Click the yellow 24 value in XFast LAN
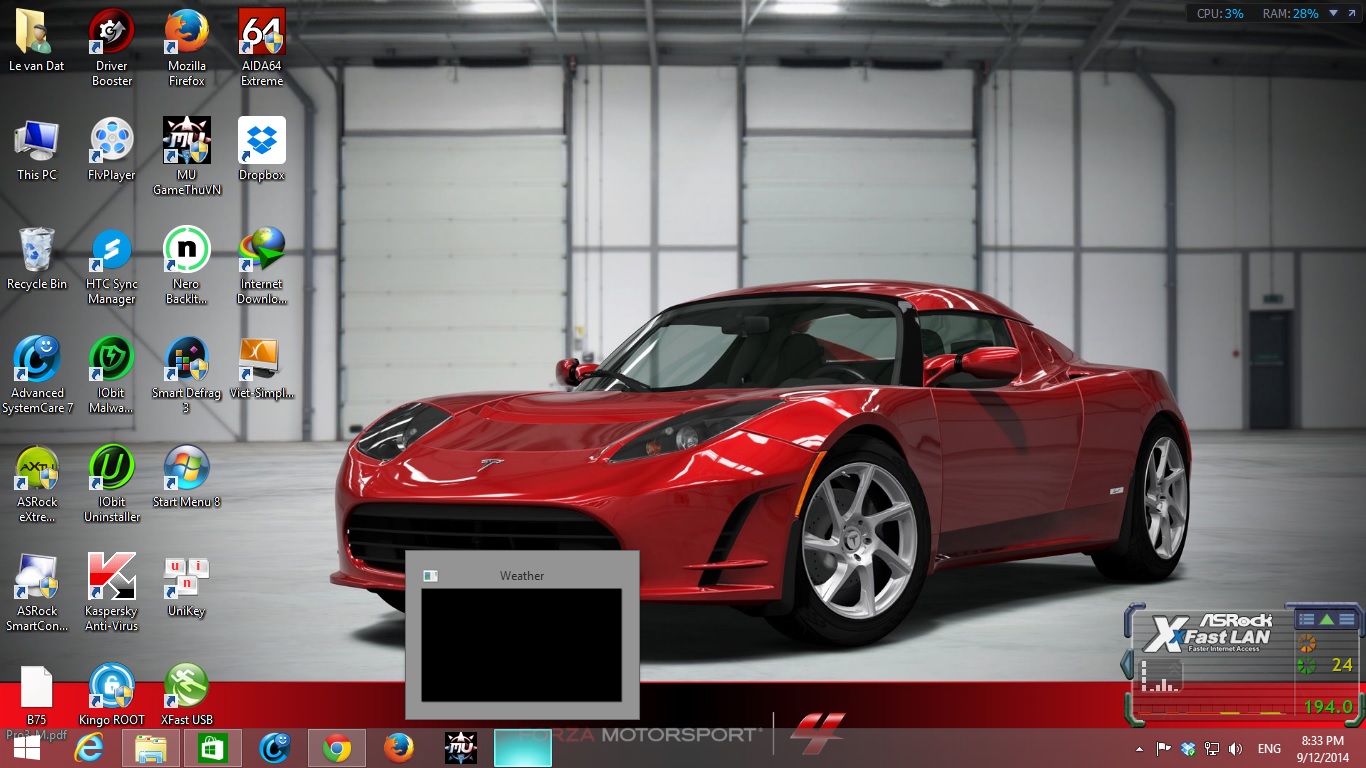Viewport: 1366px width, 768px height. pyautogui.click(x=1342, y=665)
